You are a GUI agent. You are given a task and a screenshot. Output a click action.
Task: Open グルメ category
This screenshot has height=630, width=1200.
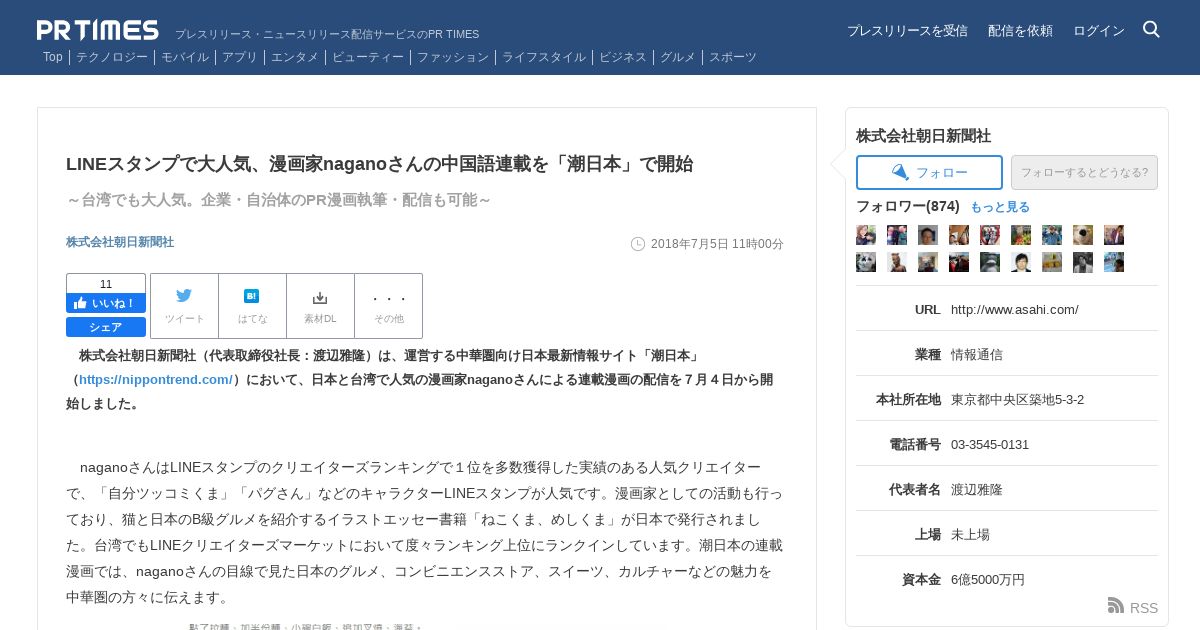tap(678, 57)
